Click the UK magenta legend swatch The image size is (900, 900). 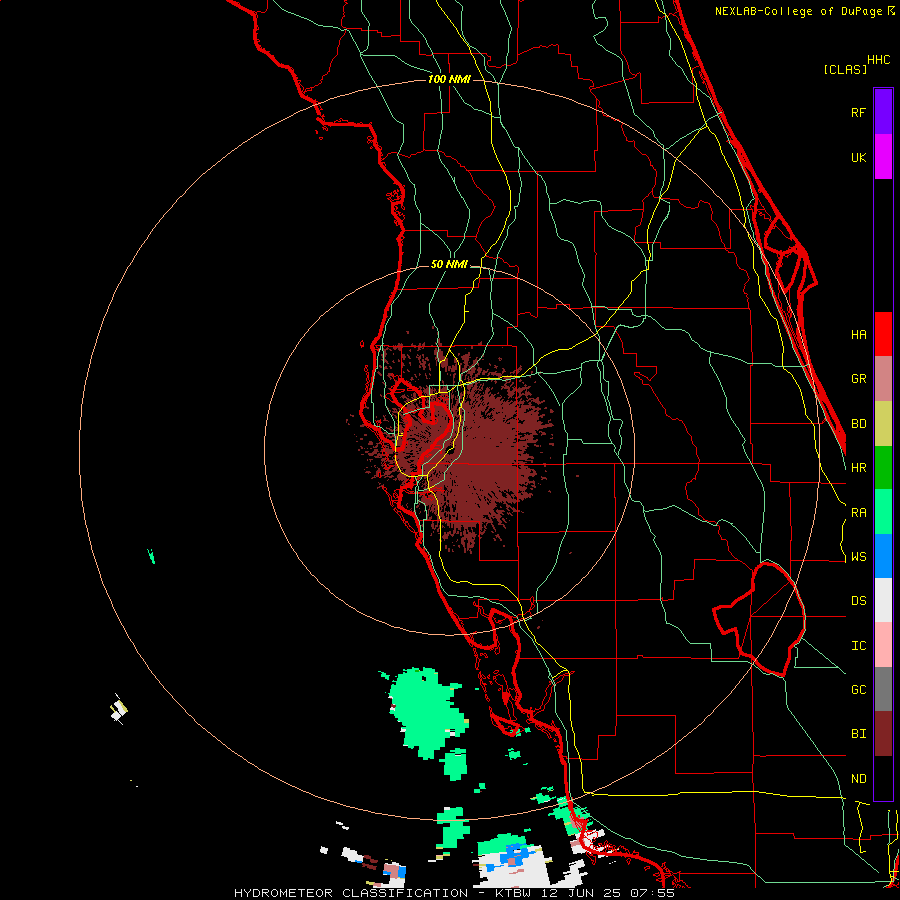(883, 157)
